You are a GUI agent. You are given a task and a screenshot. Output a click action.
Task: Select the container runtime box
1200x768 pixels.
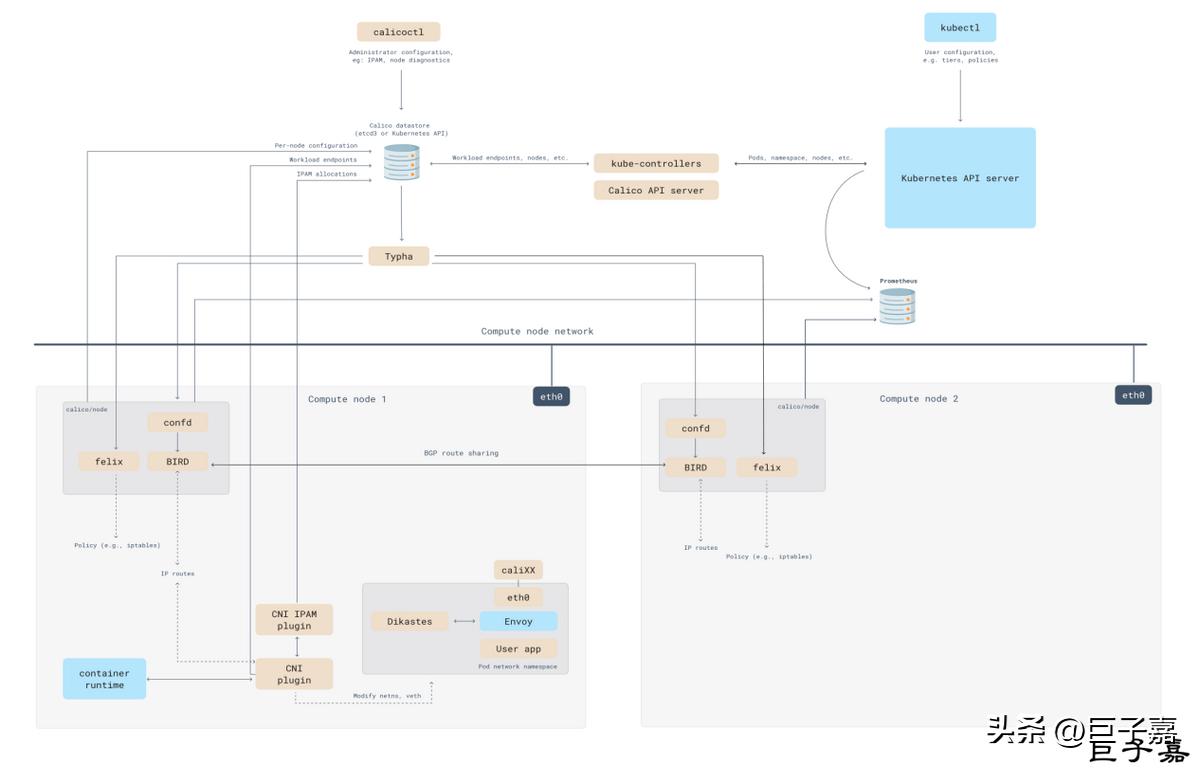tap(104, 679)
